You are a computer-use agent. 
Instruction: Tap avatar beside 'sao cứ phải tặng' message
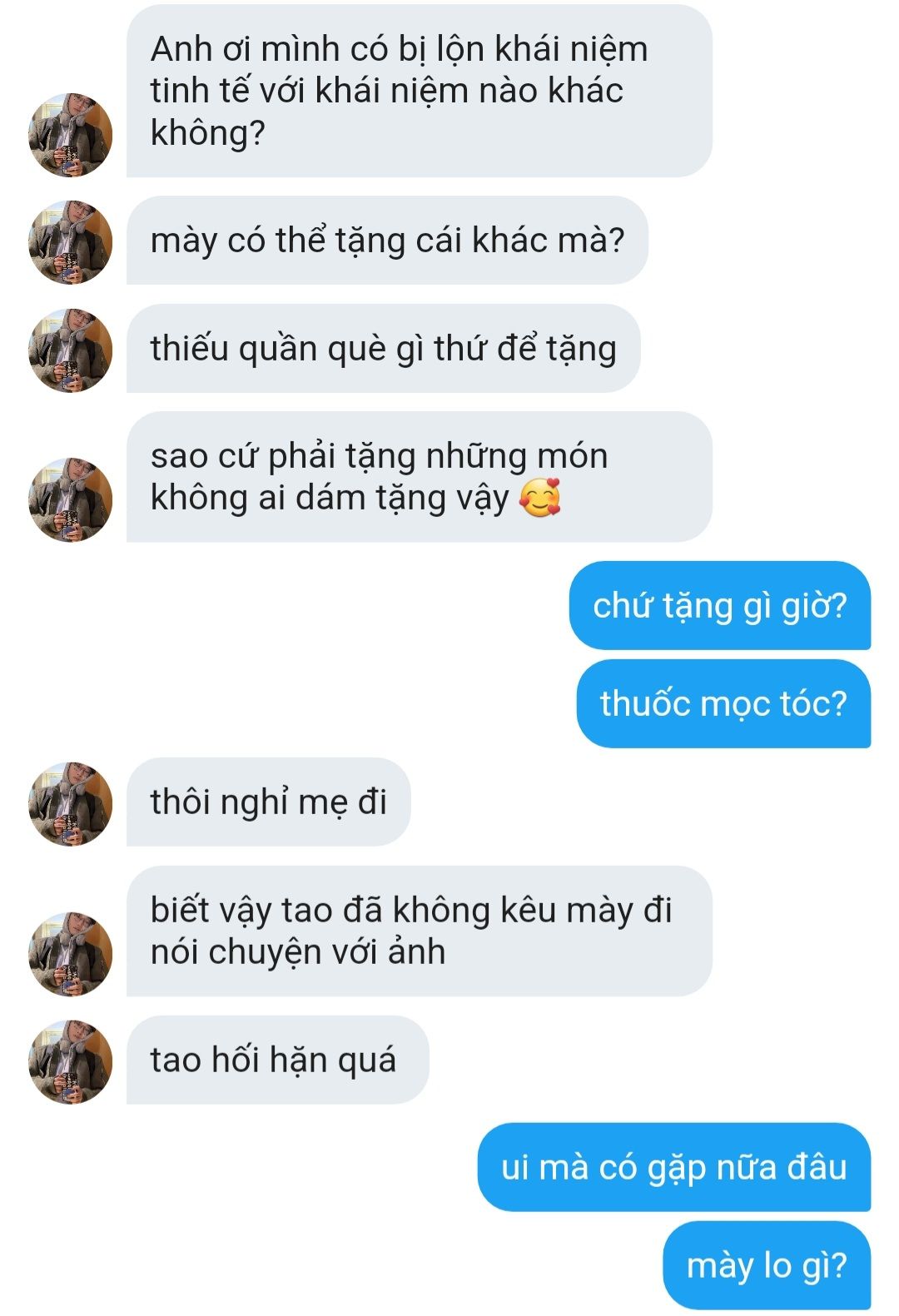point(71,499)
